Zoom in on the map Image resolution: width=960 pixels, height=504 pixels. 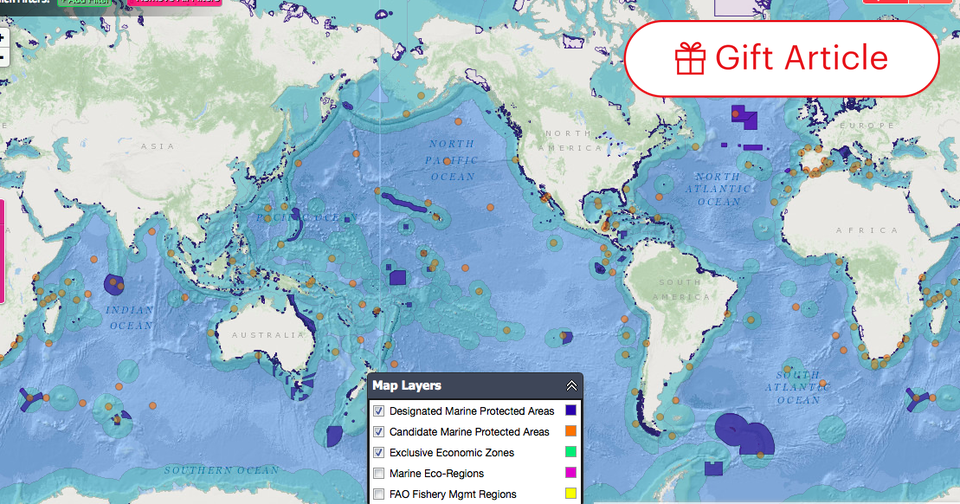(x=3, y=39)
